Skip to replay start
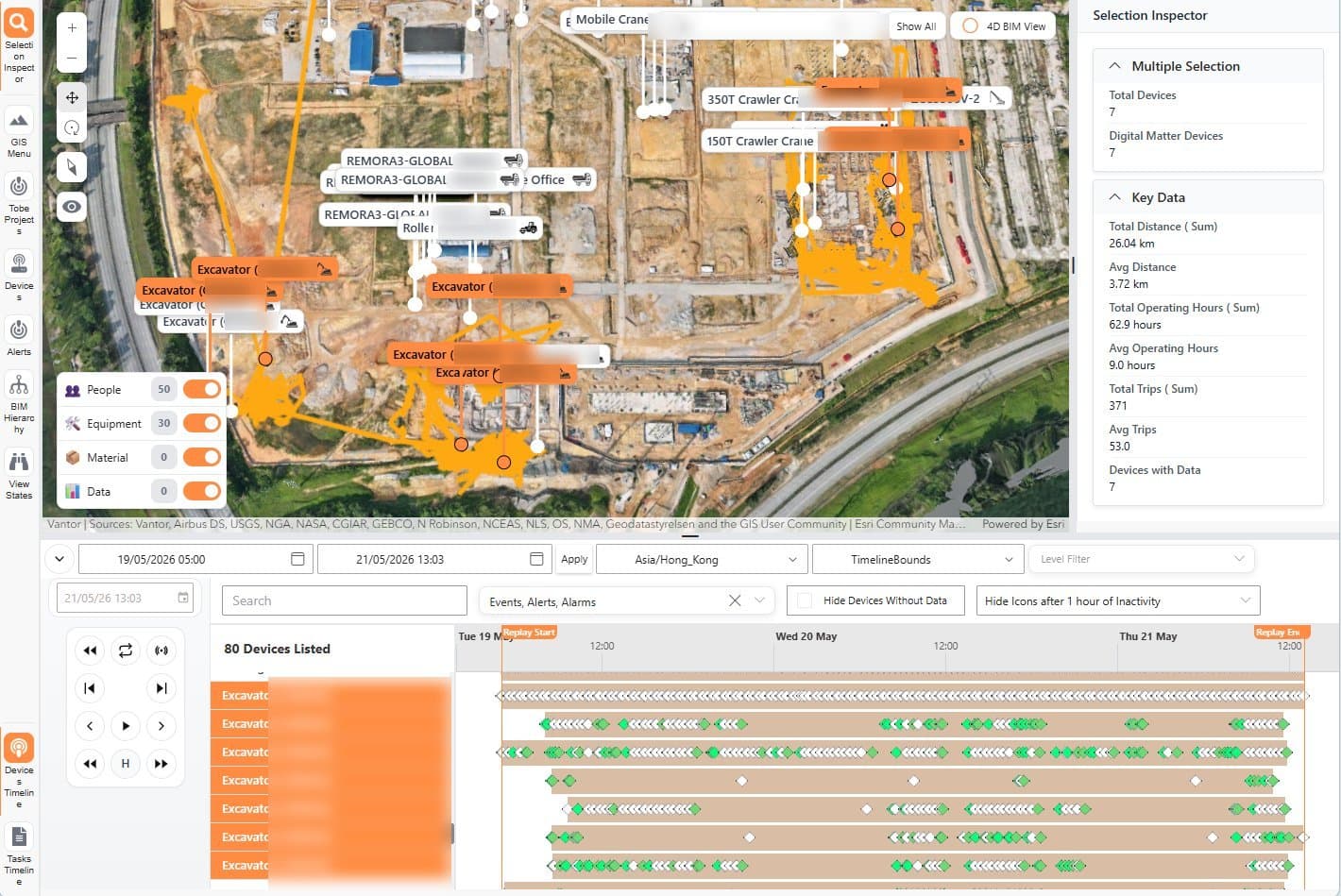Screen dimensions: 1341x896 [90, 687]
